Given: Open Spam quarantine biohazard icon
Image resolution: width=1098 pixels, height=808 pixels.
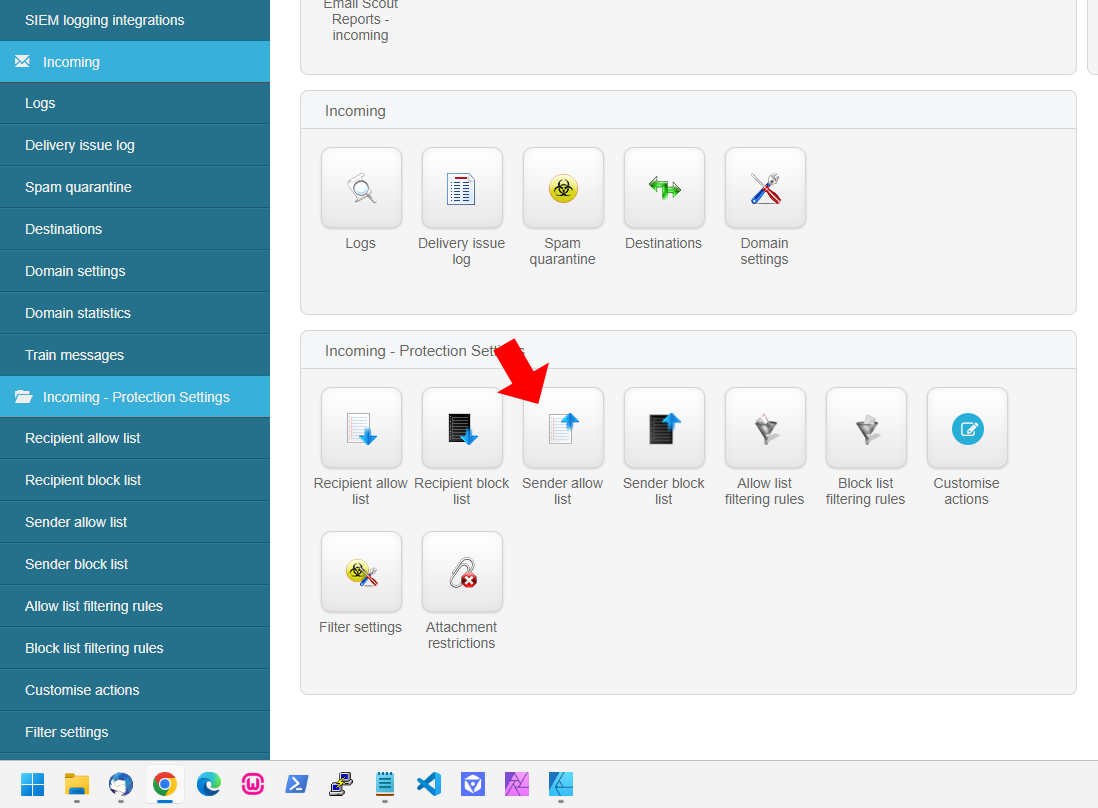Looking at the screenshot, I should click(x=563, y=188).
